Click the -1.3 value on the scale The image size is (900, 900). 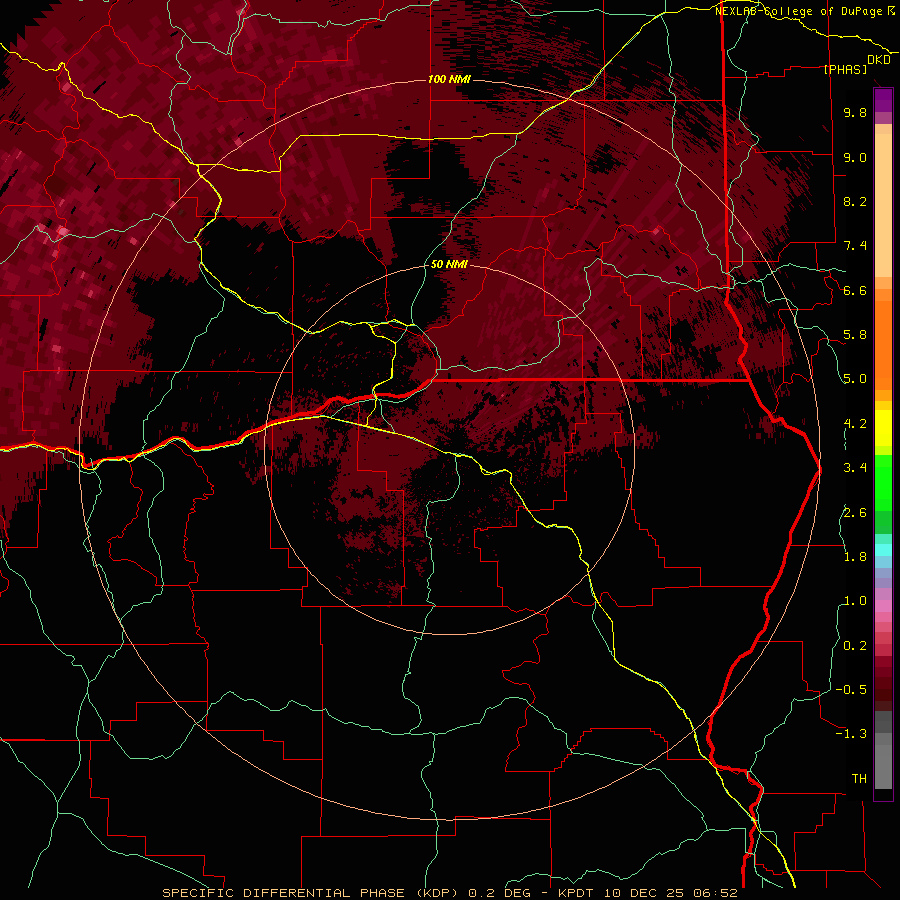pyautogui.click(x=851, y=734)
